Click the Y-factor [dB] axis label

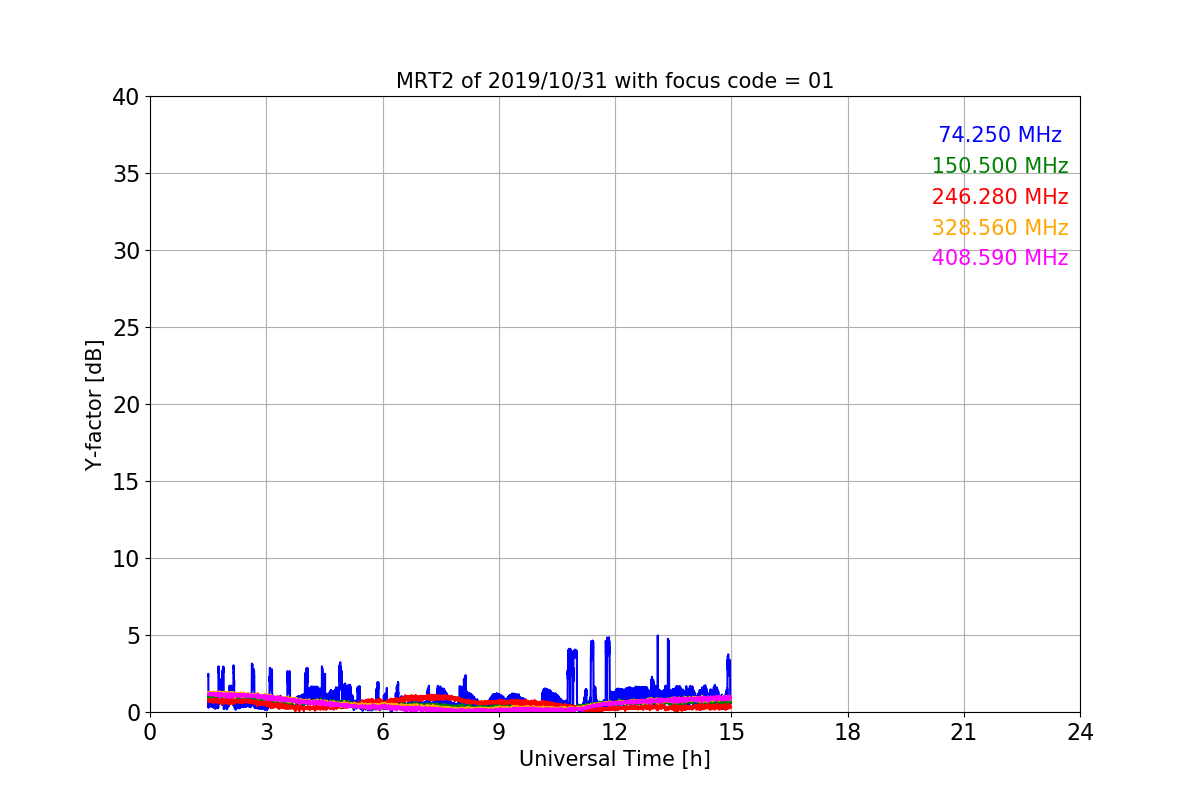pyautogui.click(x=94, y=404)
